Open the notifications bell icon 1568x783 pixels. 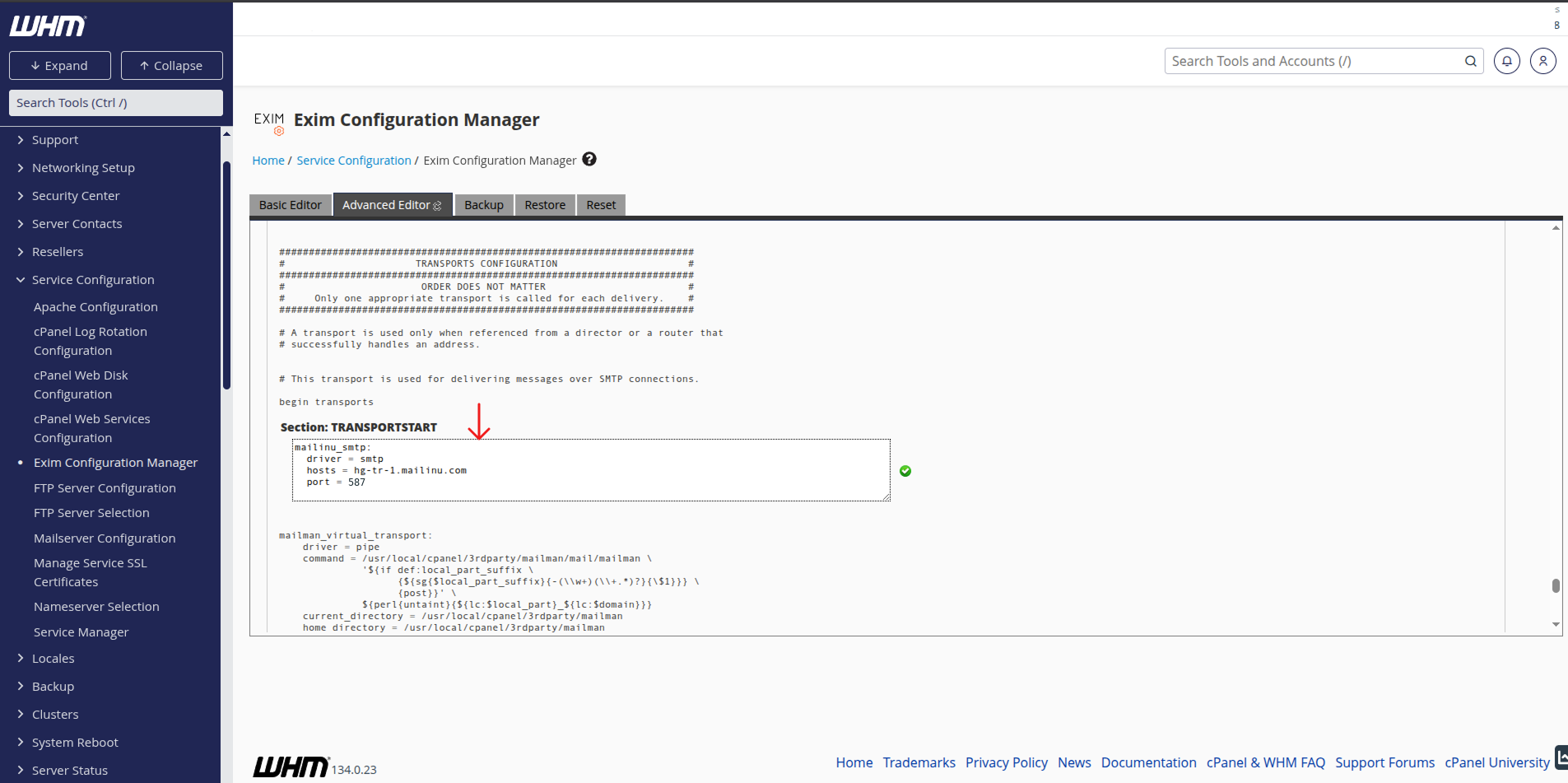tap(1507, 61)
